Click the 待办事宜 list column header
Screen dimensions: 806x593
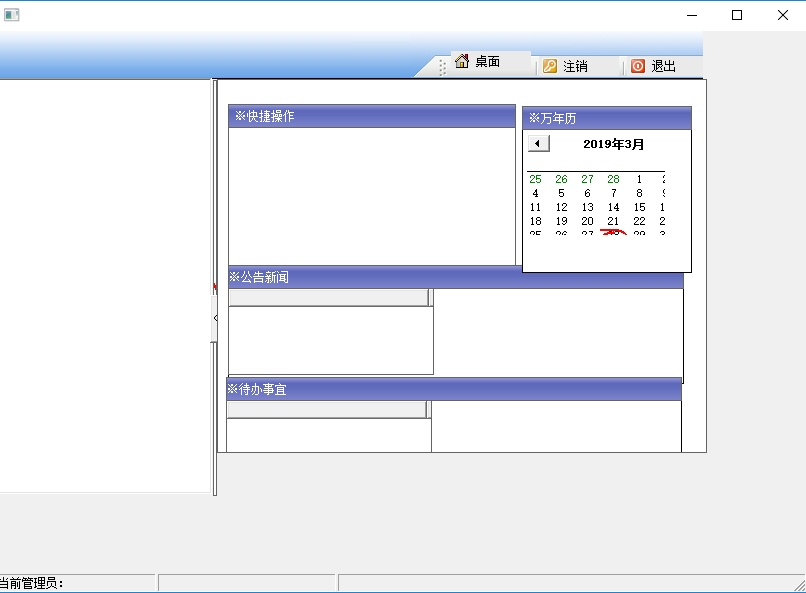326,409
